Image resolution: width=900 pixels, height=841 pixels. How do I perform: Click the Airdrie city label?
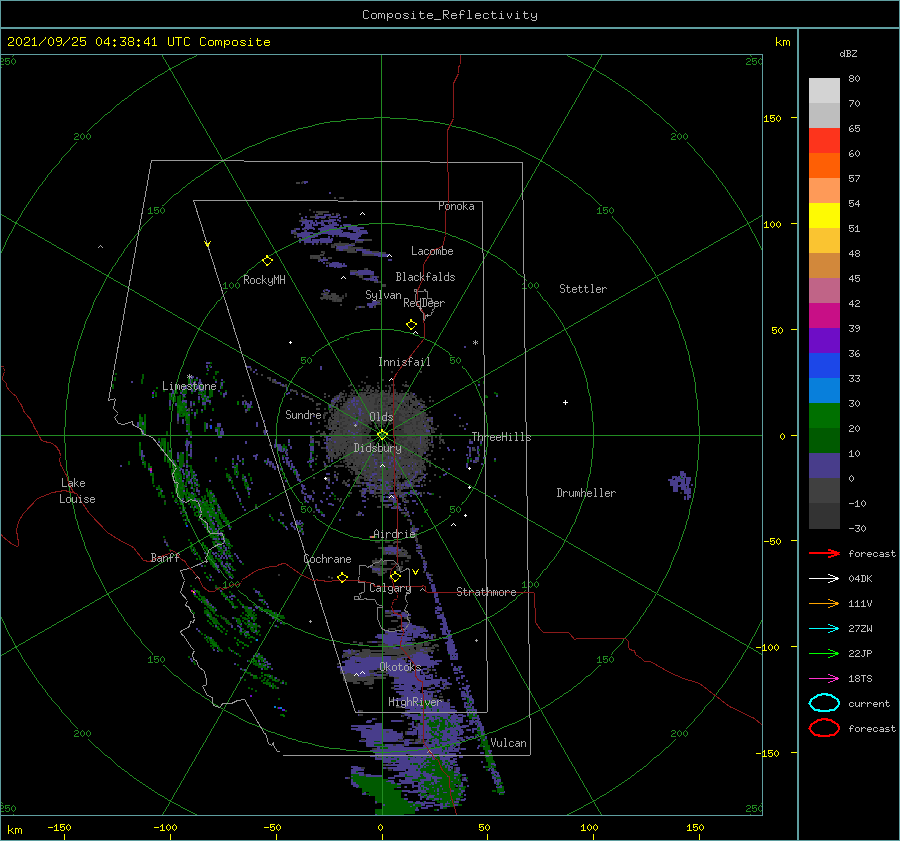394,534
